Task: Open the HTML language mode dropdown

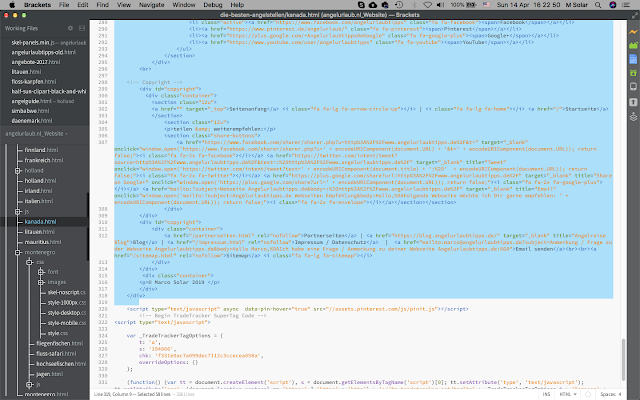Action: pyautogui.click(x=568, y=394)
